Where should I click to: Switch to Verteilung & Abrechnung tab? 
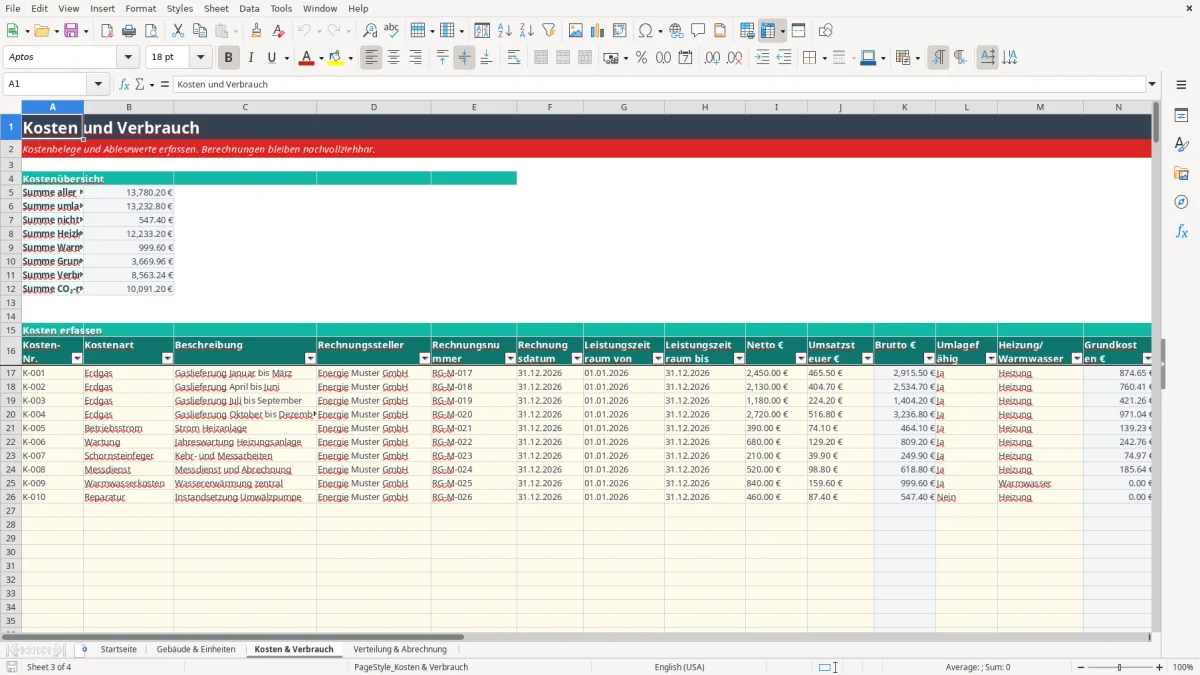click(x=400, y=649)
